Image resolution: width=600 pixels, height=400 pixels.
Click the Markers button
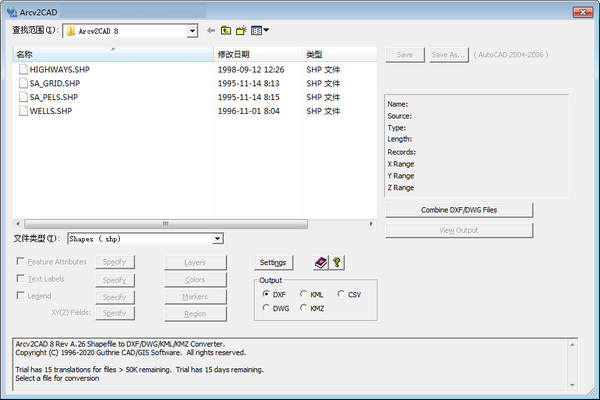pos(195,297)
